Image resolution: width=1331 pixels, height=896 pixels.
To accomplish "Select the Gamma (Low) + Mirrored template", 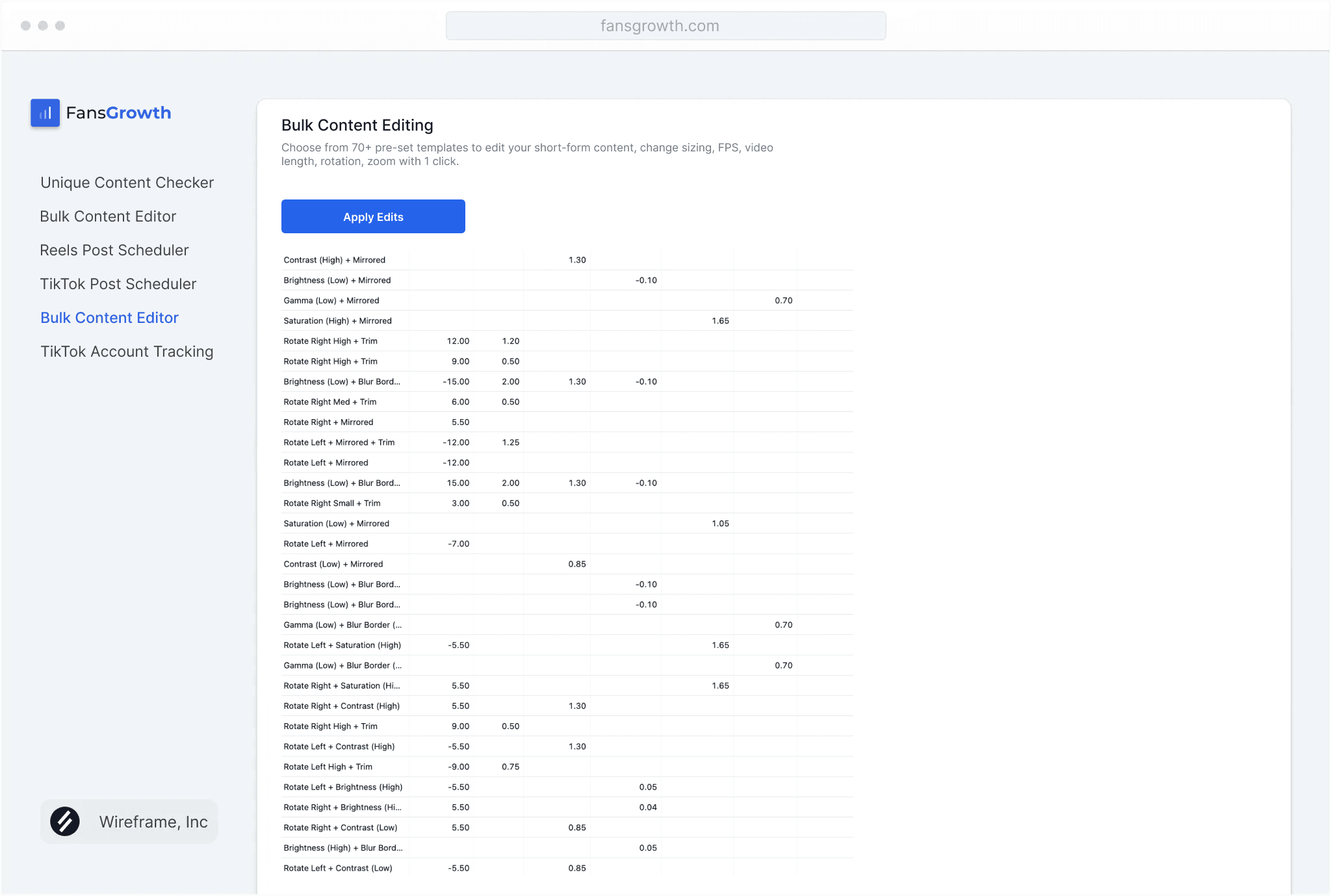I will [331, 301].
